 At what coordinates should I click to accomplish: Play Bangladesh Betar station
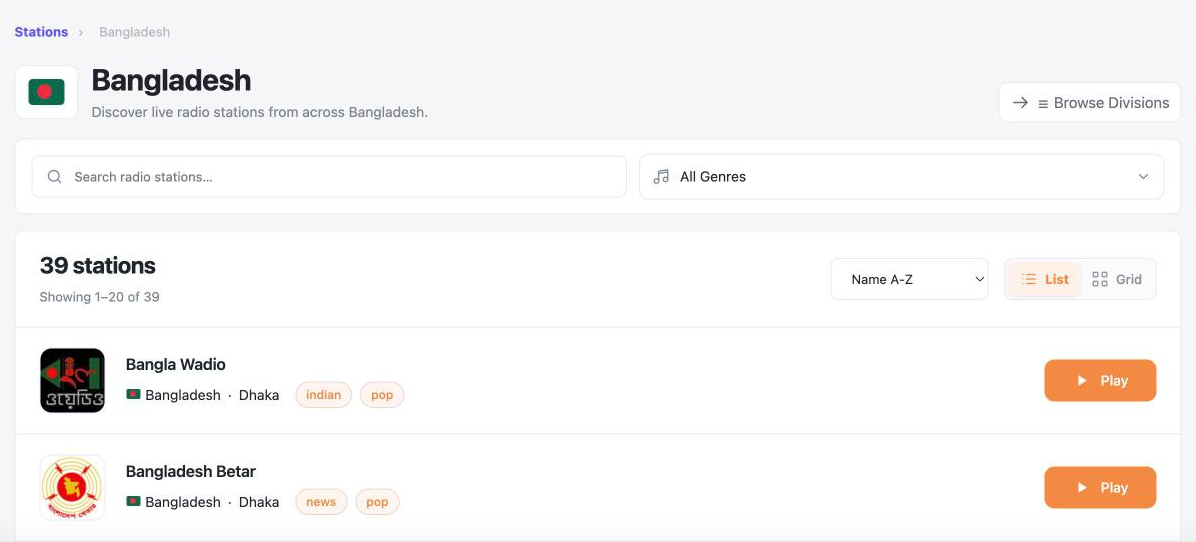pos(1100,488)
